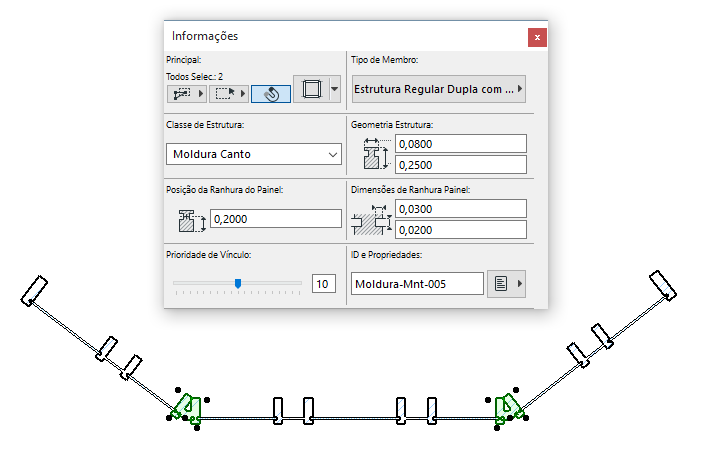Click the ID e Propriedades label
The height and width of the screenshot is (468, 711).
[x=386, y=255]
